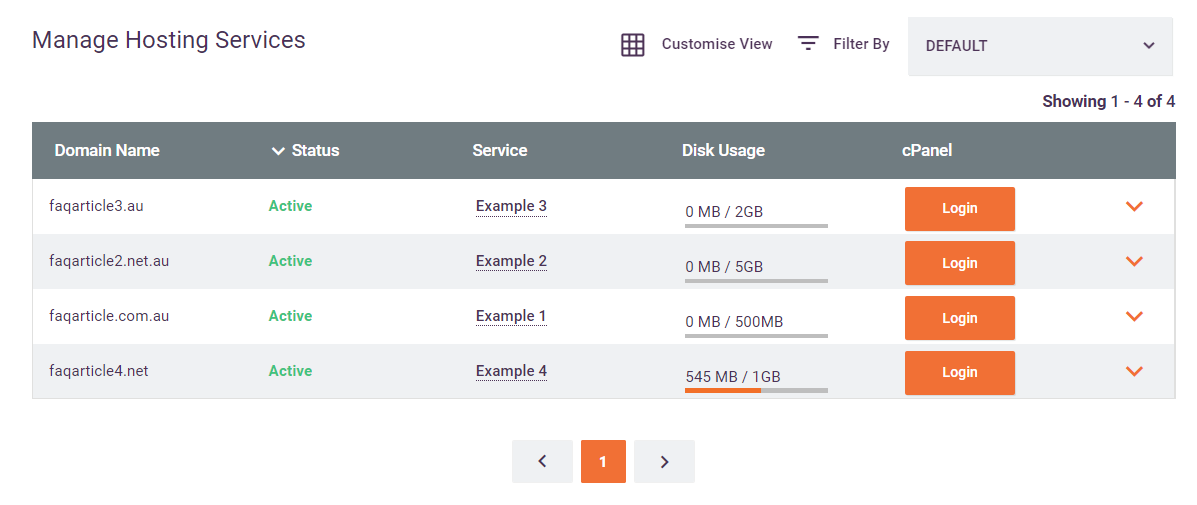Go to the previous page arrow
Image resolution: width=1197 pixels, height=505 pixels.
pos(542,462)
